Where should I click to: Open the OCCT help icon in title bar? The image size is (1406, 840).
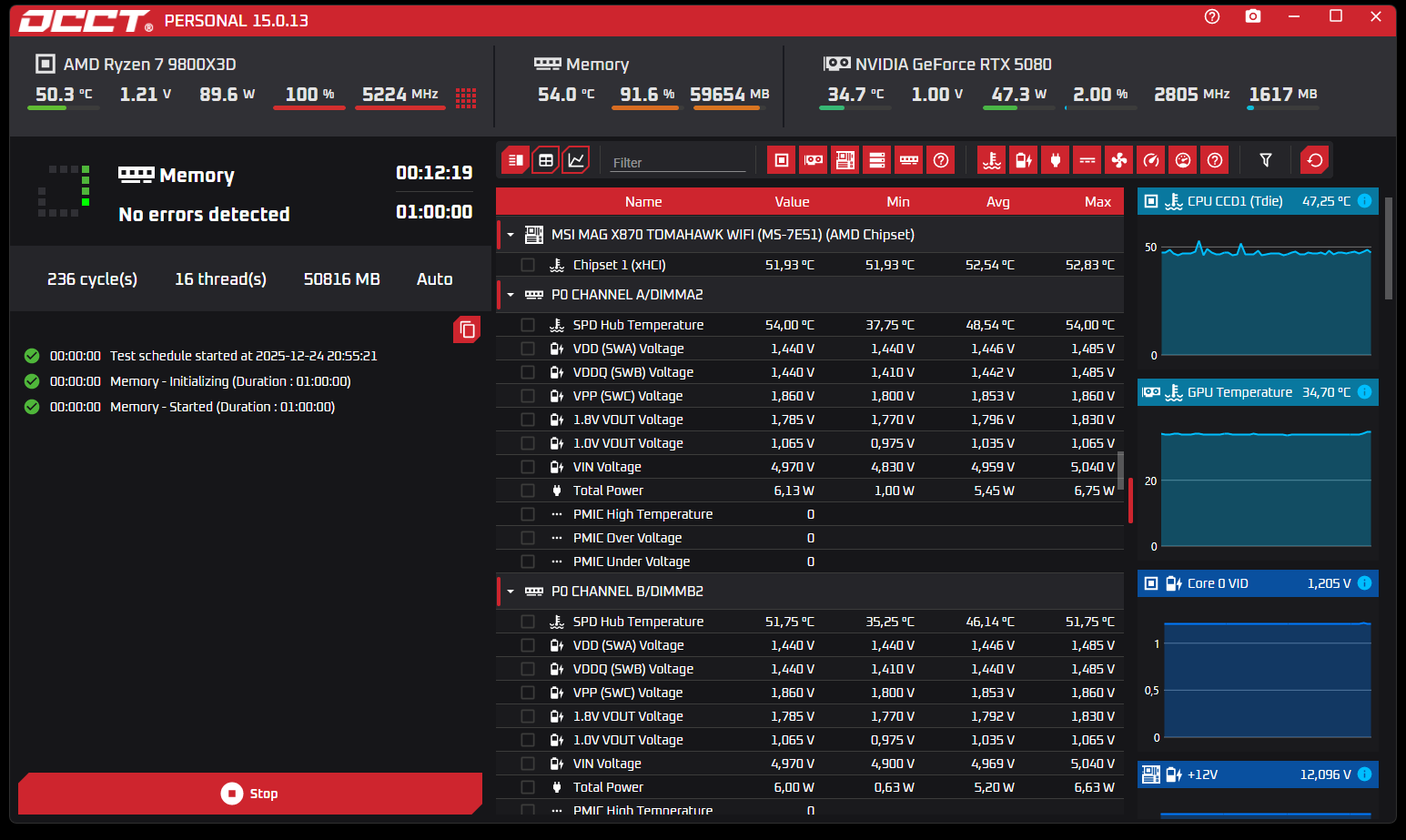(1212, 16)
